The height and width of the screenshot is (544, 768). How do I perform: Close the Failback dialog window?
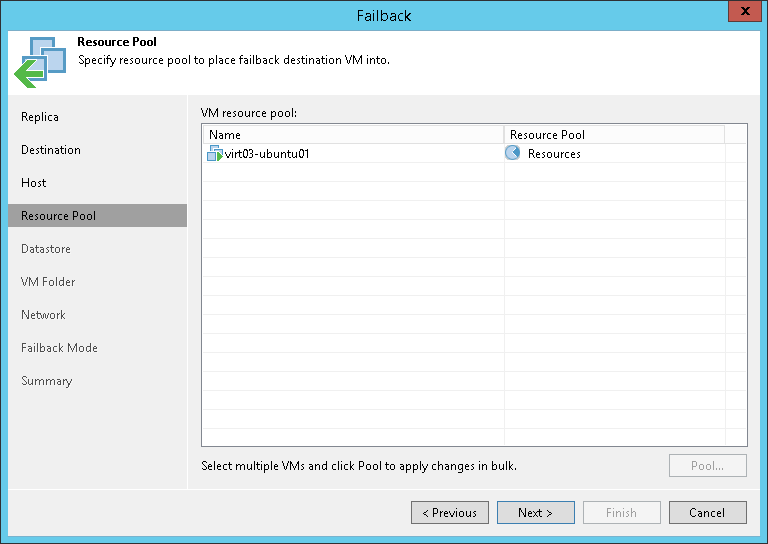(742, 14)
